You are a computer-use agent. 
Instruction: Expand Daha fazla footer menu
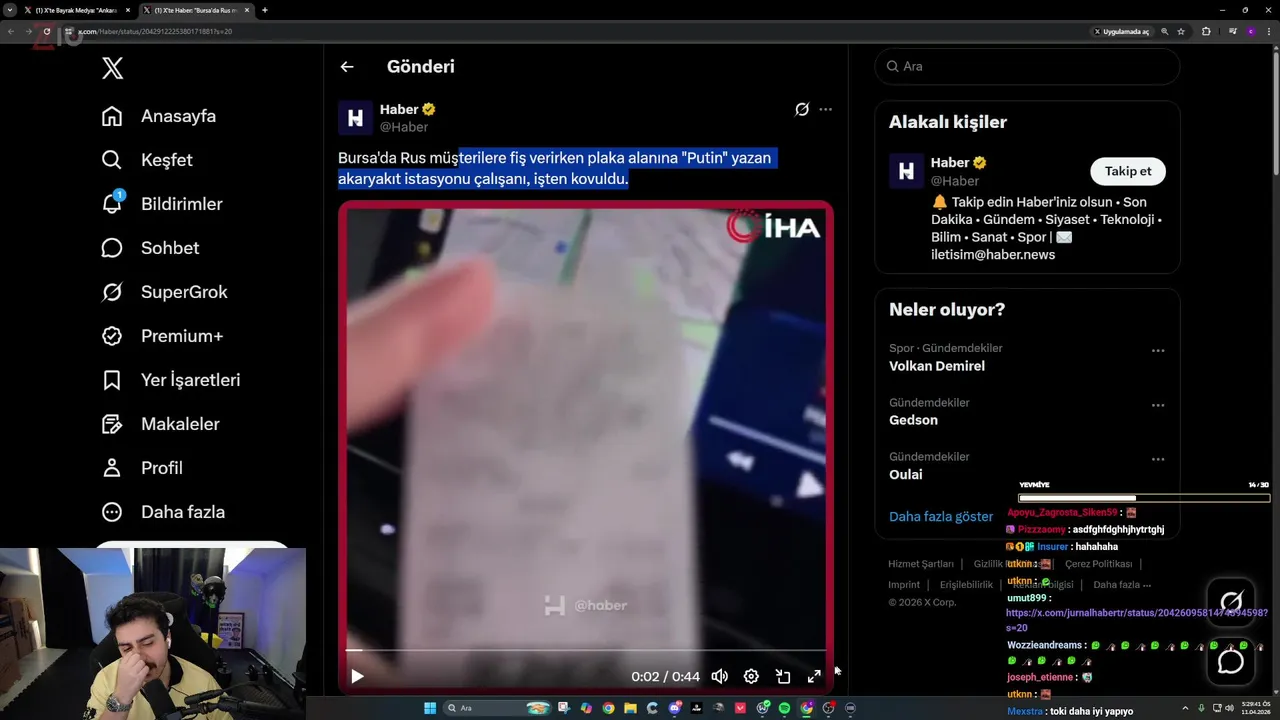(x=1122, y=585)
